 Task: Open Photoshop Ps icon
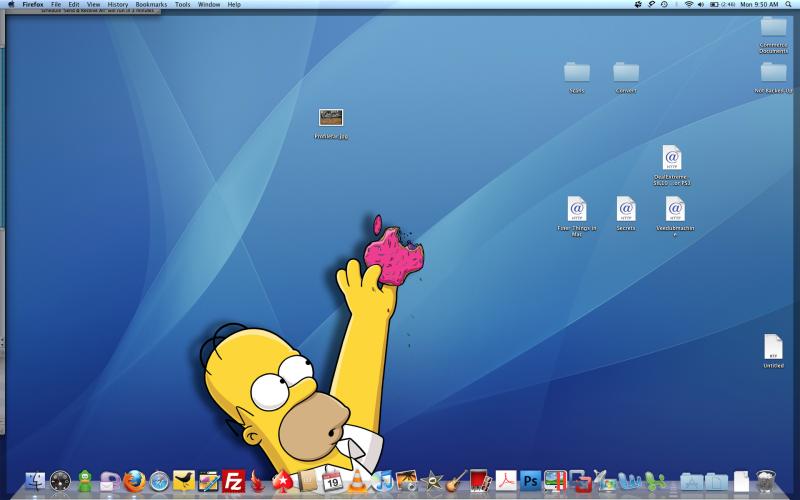531,481
